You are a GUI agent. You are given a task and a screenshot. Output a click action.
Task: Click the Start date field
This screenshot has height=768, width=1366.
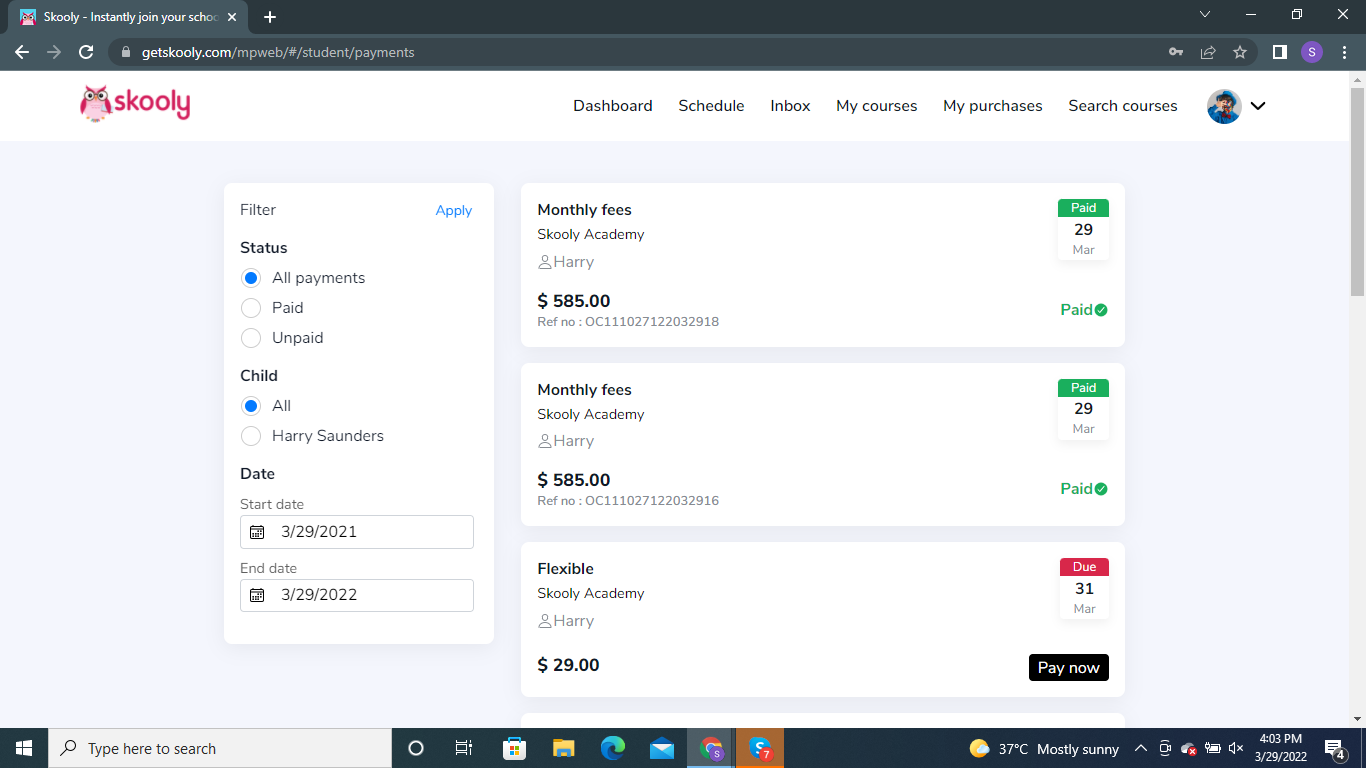[357, 532]
